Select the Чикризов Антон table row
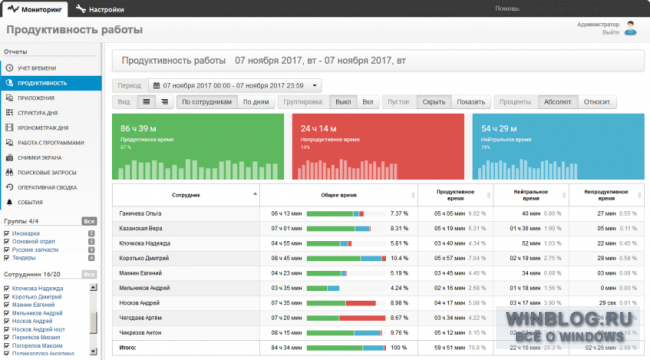The height and width of the screenshot is (360, 650). click(x=378, y=333)
